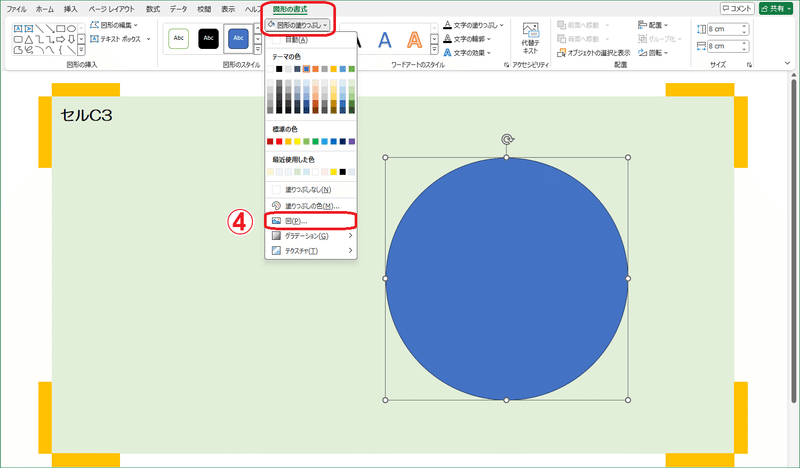Select the rectangle shape tool
800x468 pixels.
61,29
